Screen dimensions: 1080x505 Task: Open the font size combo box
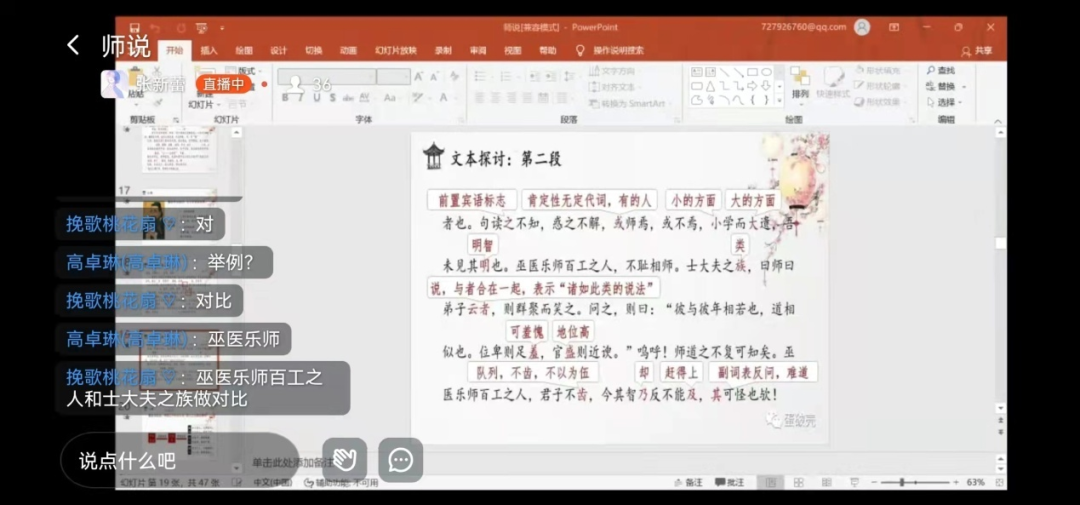point(393,76)
